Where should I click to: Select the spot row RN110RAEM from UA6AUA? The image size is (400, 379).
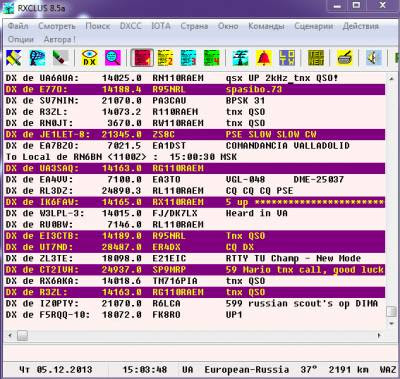195,78
